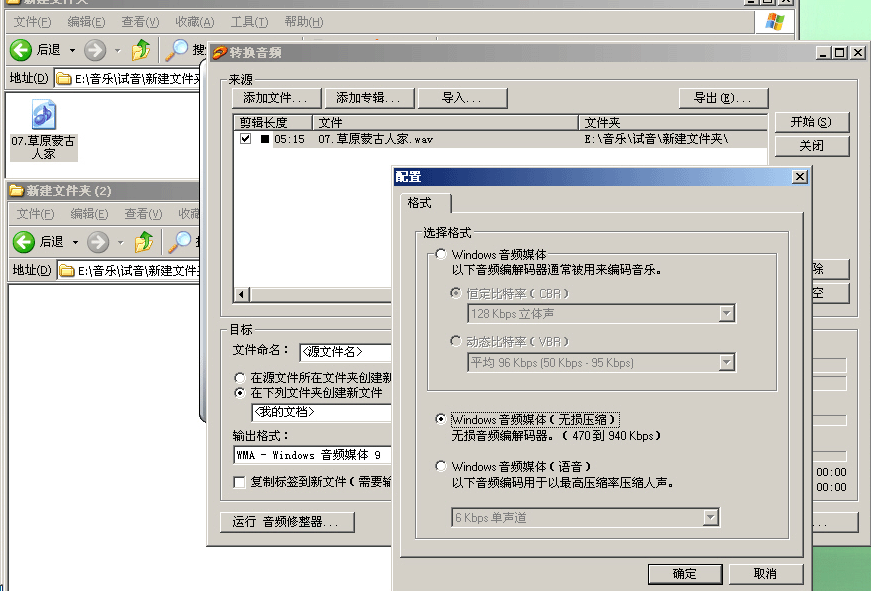Click the 文件夹 column header in source list

[673, 123]
